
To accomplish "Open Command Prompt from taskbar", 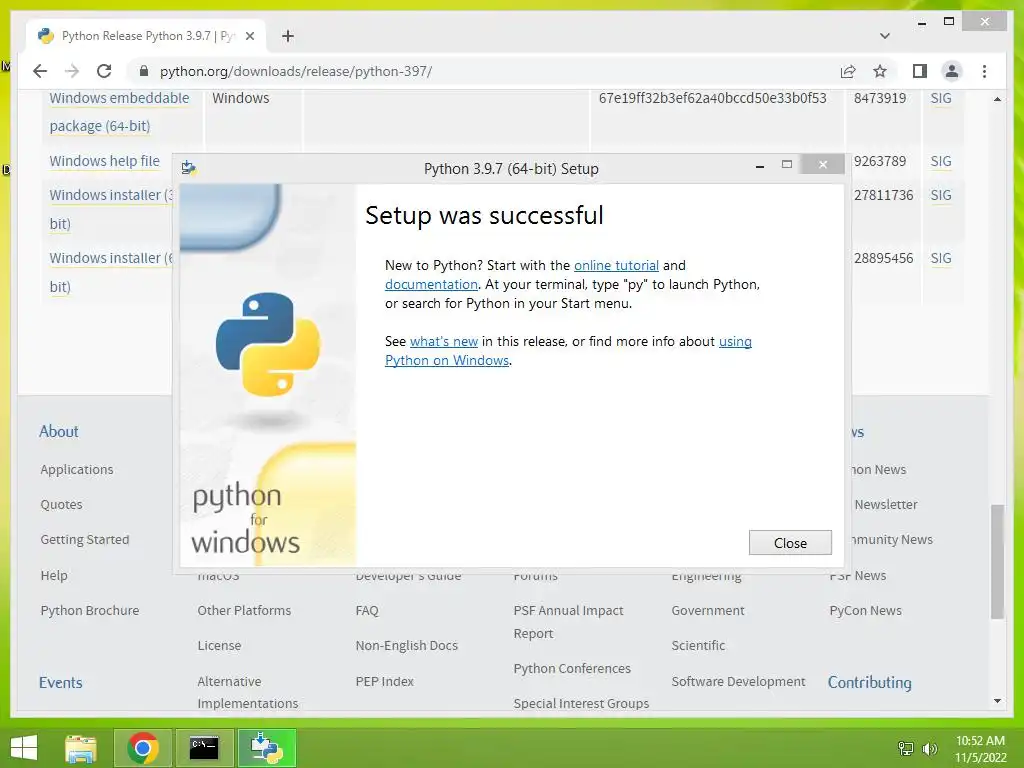I will pos(204,748).
